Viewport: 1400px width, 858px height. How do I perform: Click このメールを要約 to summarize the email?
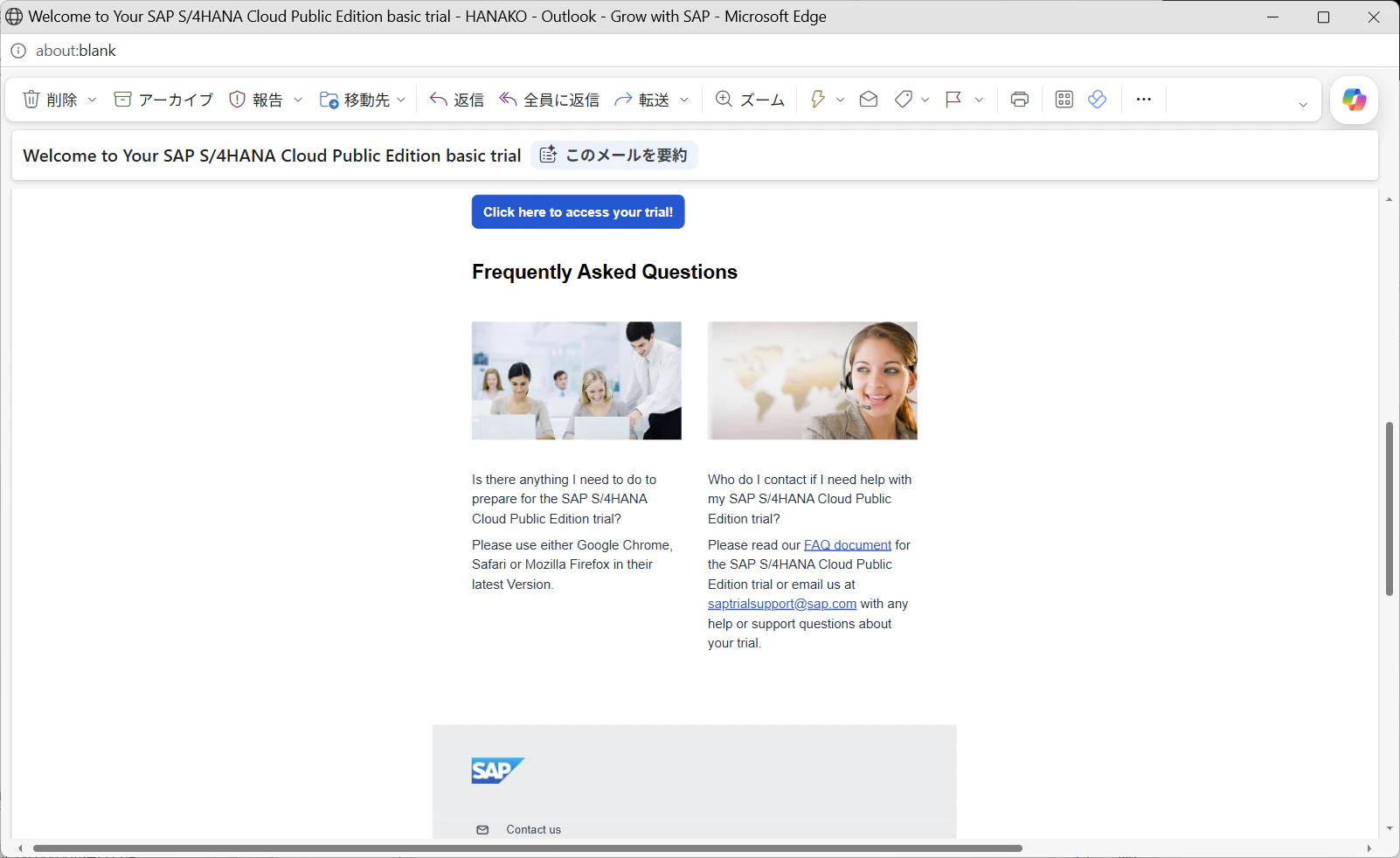pyautogui.click(x=613, y=156)
